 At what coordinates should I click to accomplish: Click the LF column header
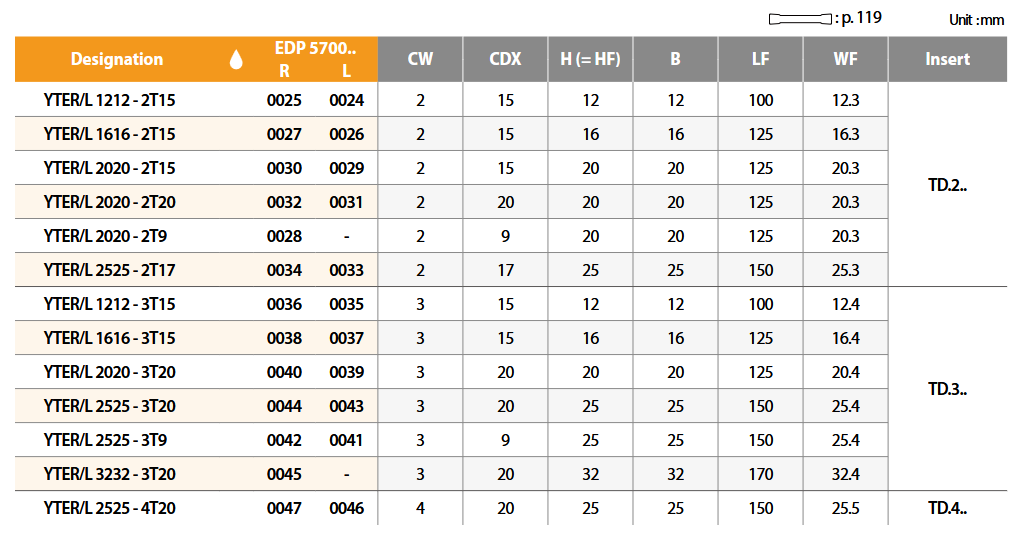[x=760, y=59]
